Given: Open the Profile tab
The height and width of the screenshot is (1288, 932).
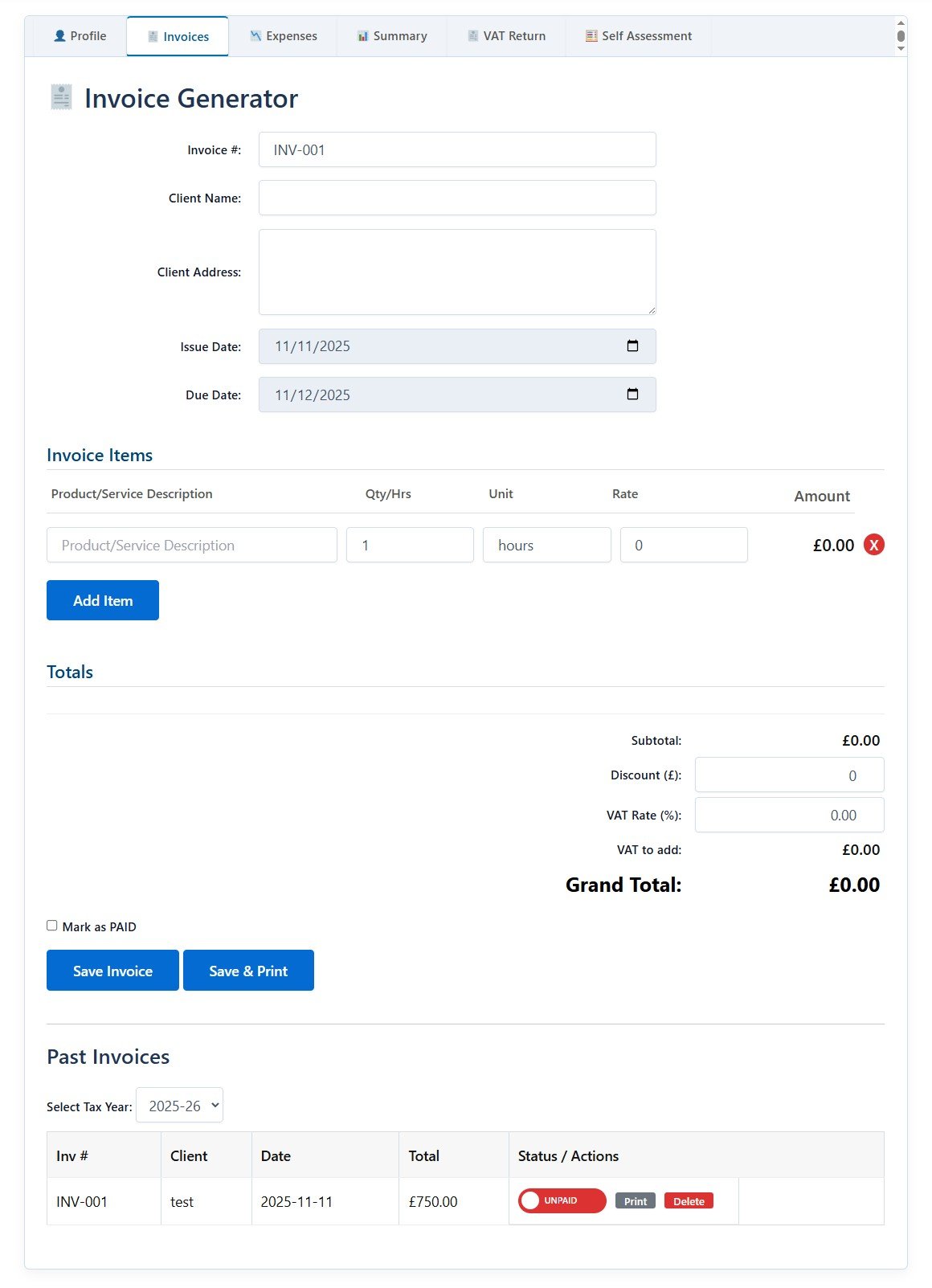Looking at the screenshot, I should [x=80, y=36].
